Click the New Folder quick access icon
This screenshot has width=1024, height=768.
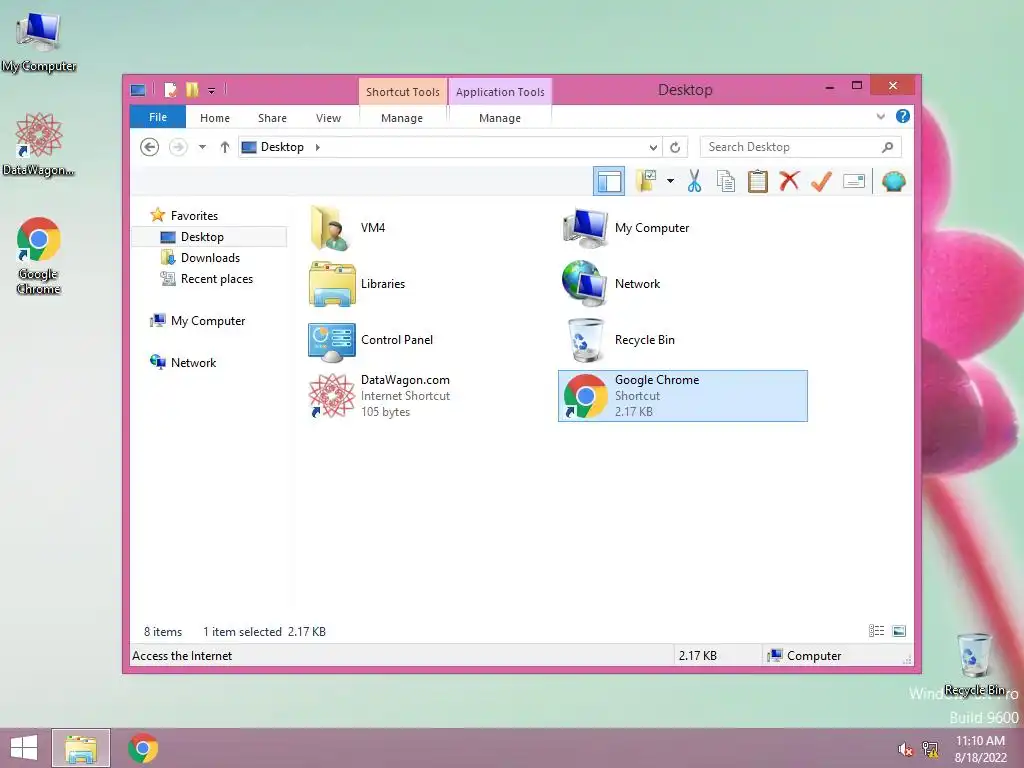pyautogui.click(x=192, y=90)
